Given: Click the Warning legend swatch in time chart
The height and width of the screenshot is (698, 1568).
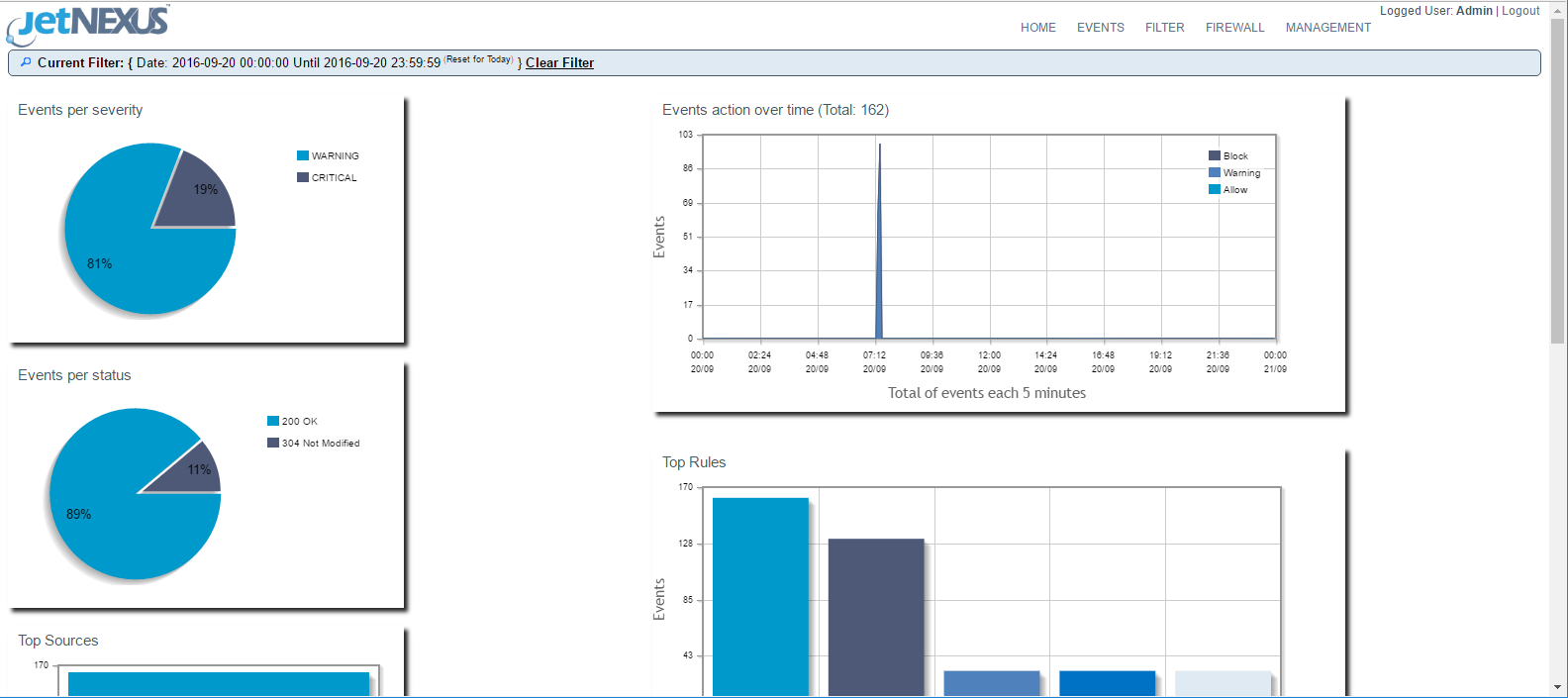Looking at the screenshot, I should (x=1215, y=172).
